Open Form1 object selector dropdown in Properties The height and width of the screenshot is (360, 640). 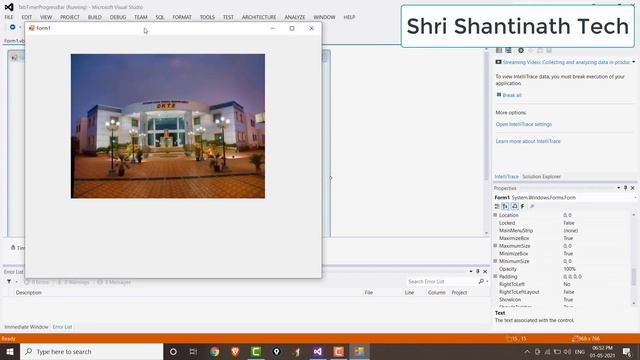pos(635,198)
